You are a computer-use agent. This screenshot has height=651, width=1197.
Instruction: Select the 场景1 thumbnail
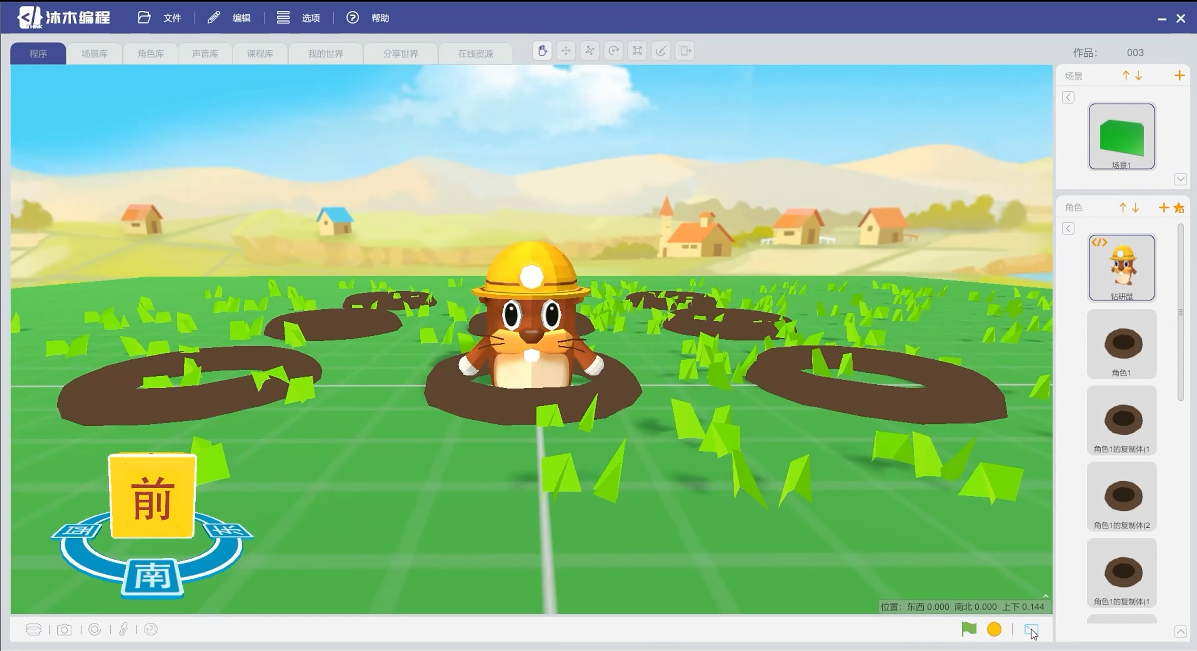pyautogui.click(x=1121, y=137)
